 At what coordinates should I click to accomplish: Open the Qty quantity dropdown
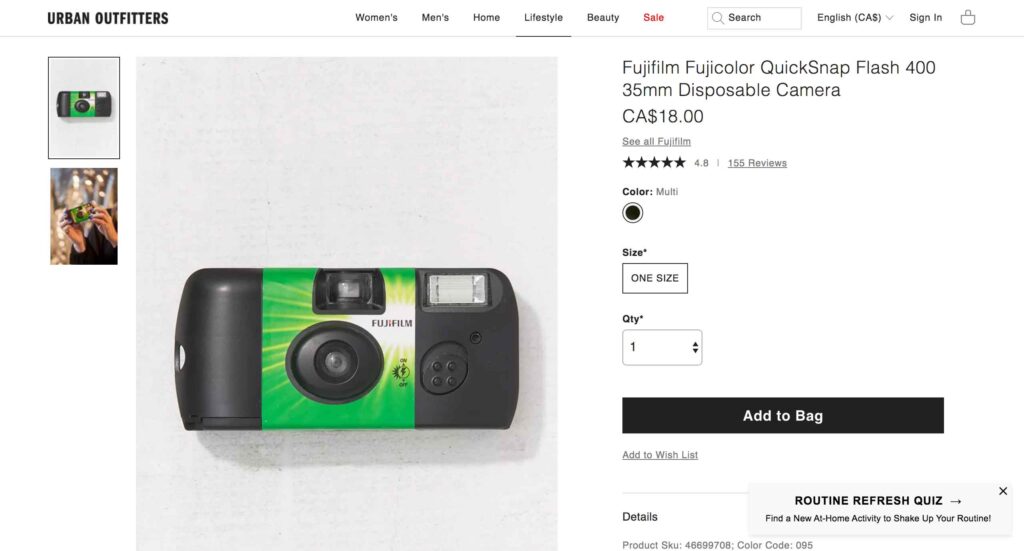coord(662,347)
